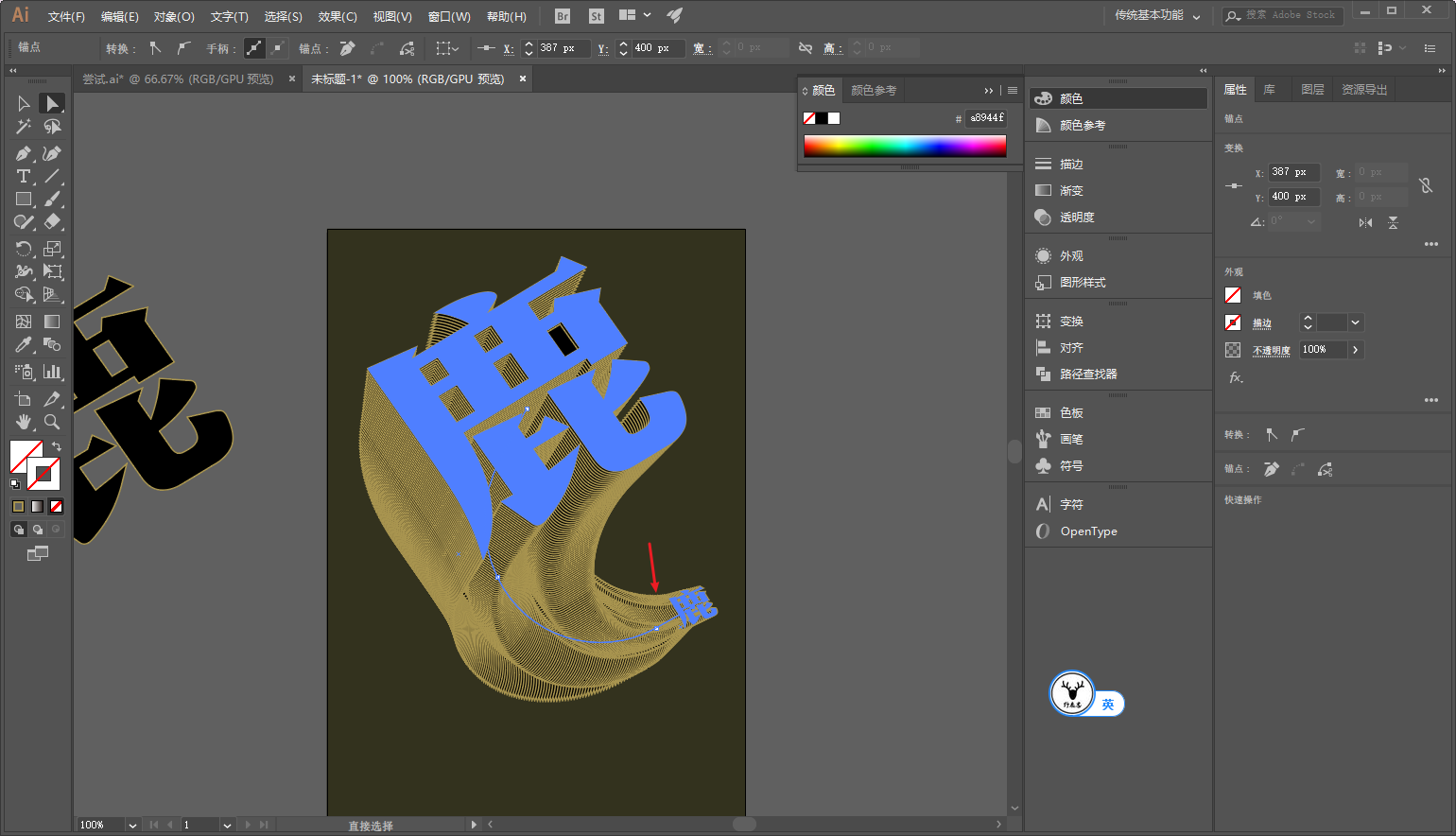Image resolution: width=1456 pixels, height=836 pixels.
Task: Select the Scale tool
Action: pos(52,249)
